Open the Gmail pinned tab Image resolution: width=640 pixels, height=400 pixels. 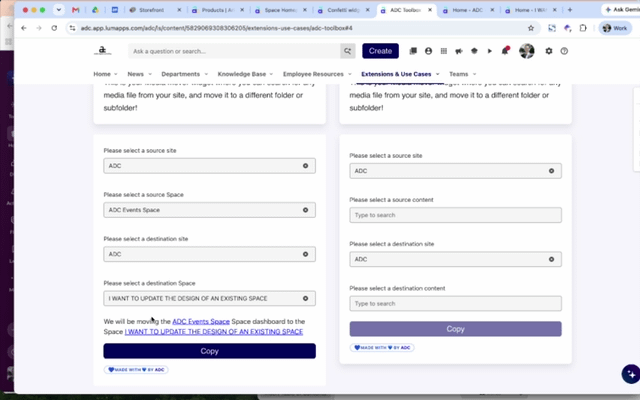point(76,10)
